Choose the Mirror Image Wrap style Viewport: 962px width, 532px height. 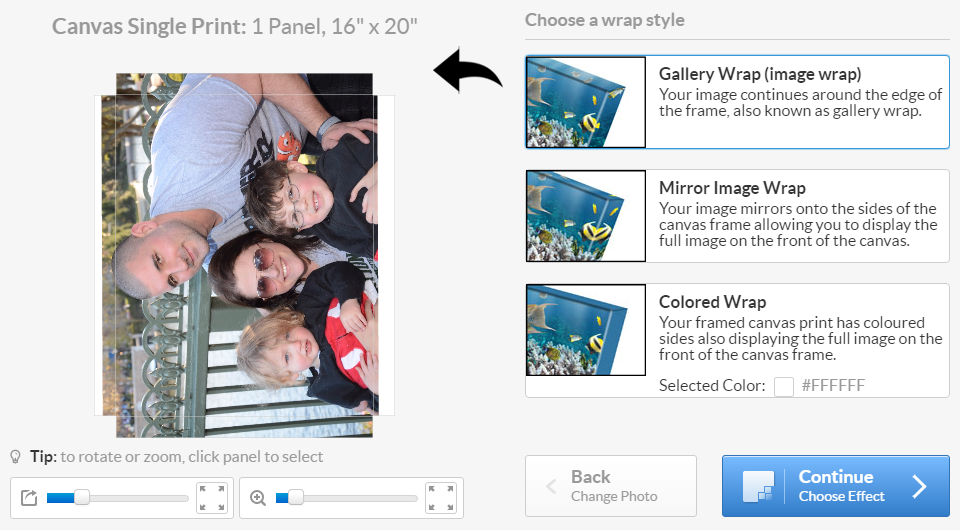[x=737, y=216]
